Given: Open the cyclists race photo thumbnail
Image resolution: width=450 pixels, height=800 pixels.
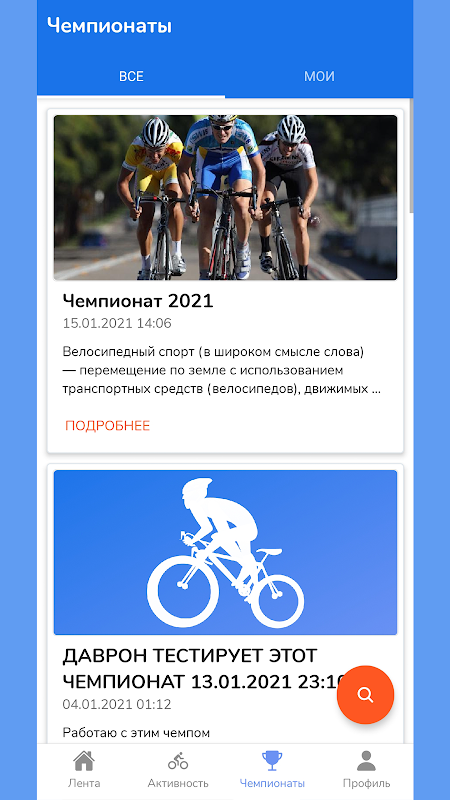Looking at the screenshot, I should coord(225,197).
